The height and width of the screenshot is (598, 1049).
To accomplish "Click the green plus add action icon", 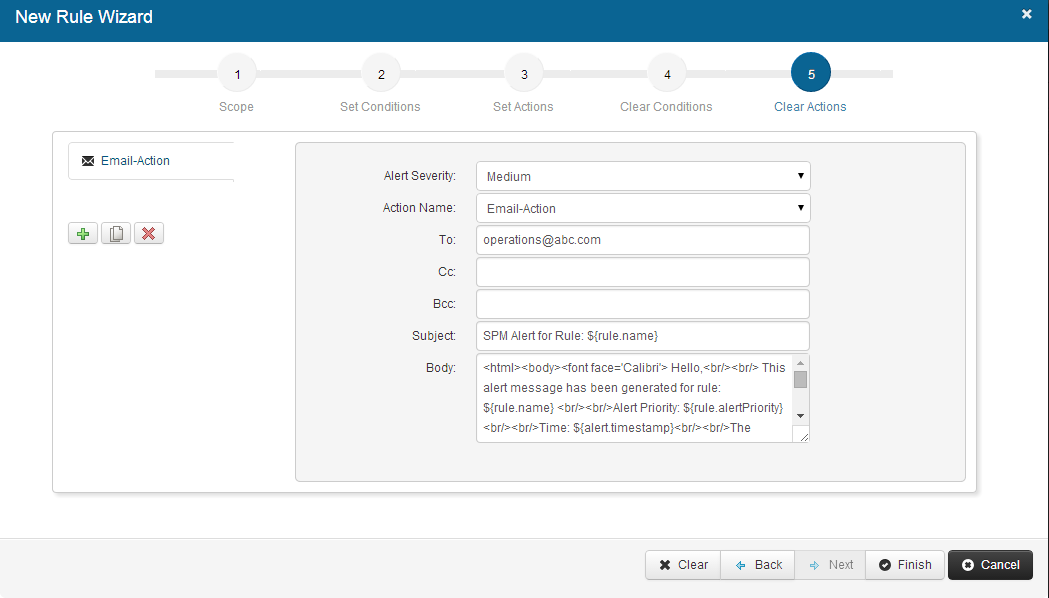I will (x=83, y=234).
